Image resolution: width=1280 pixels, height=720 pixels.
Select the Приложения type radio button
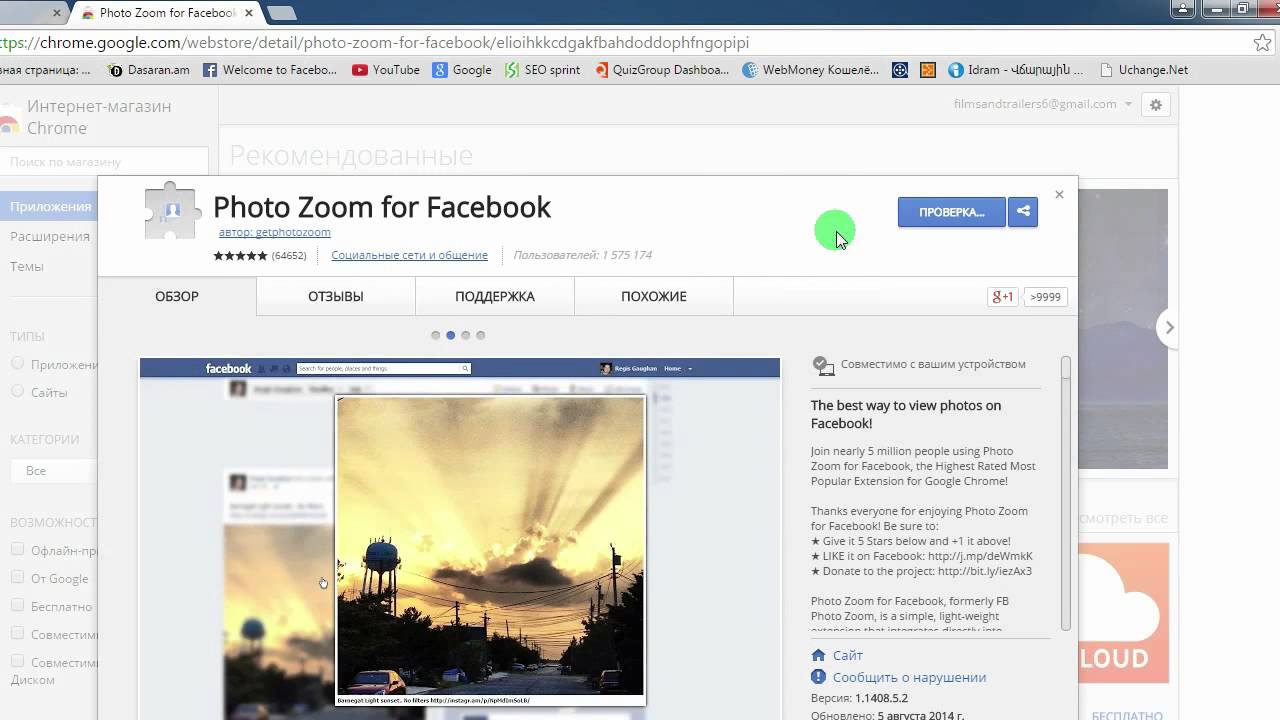[x=17, y=364]
